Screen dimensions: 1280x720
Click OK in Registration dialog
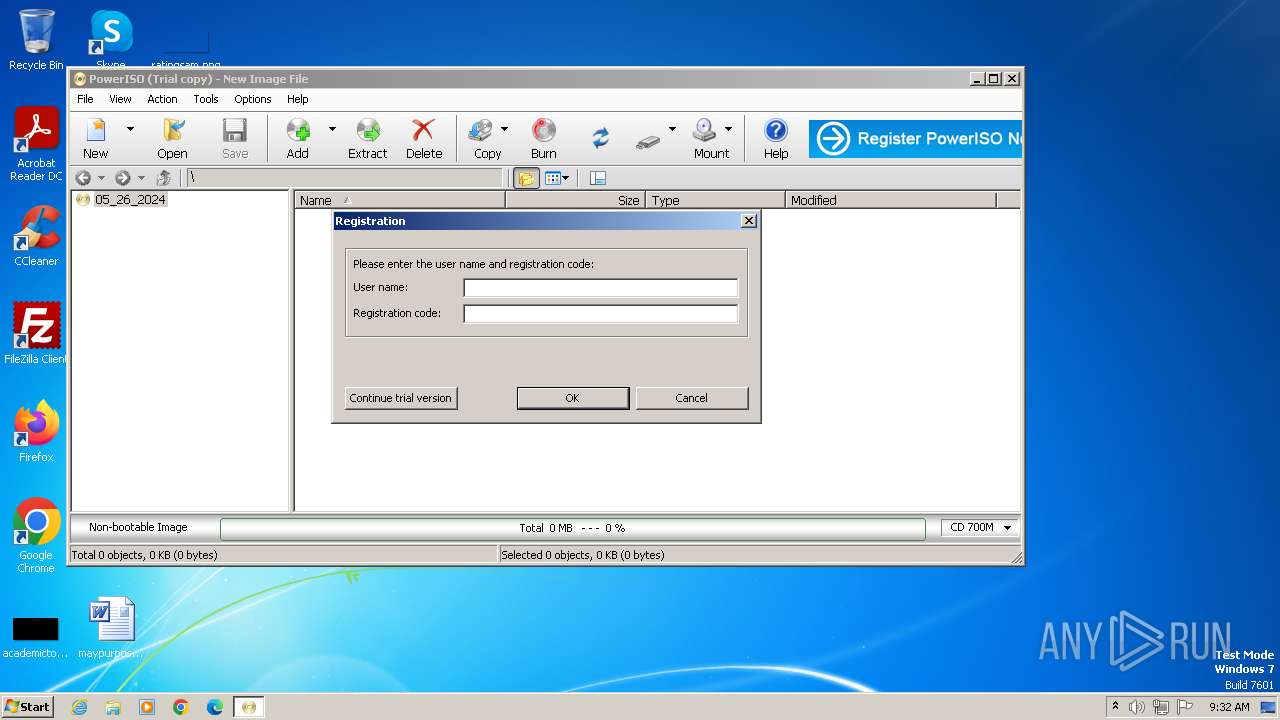tap(573, 398)
